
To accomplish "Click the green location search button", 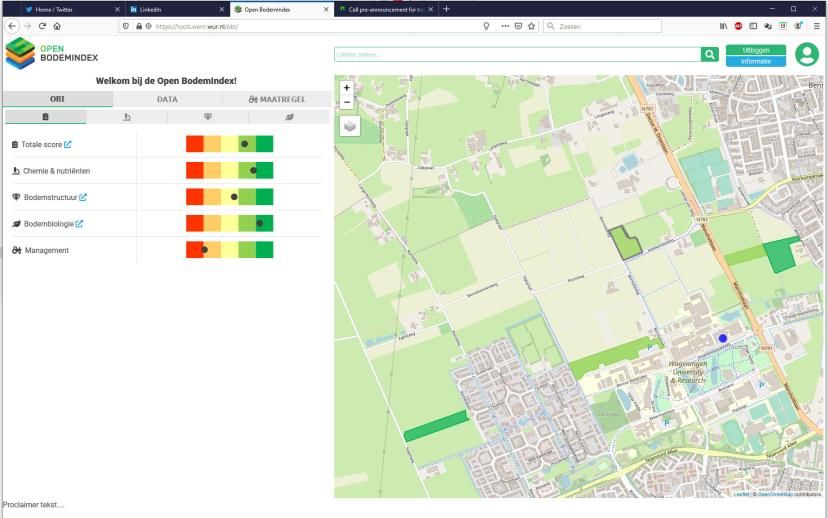I will click(x=710, y=54).
